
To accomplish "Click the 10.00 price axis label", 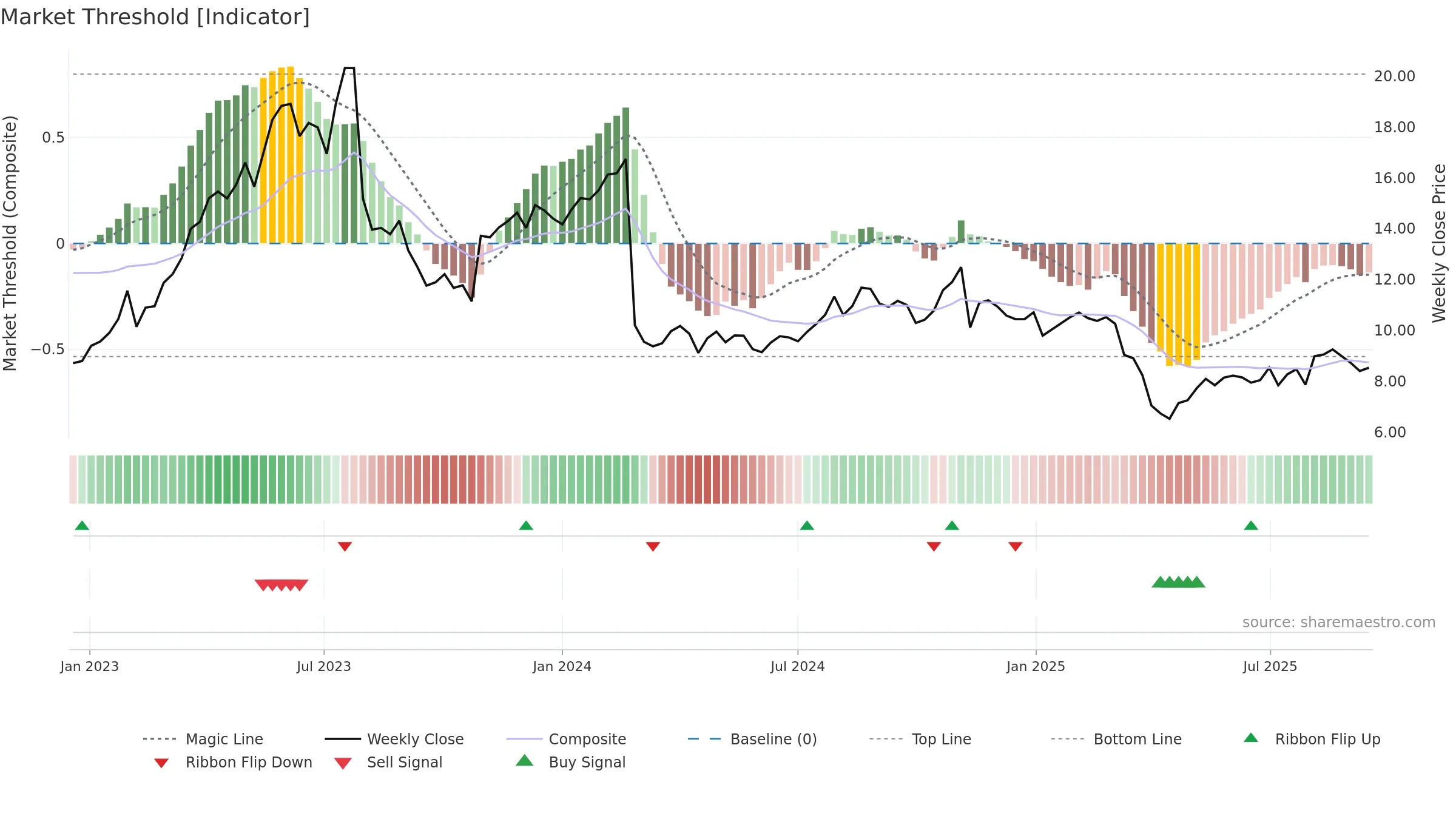I will point(1395,330).
